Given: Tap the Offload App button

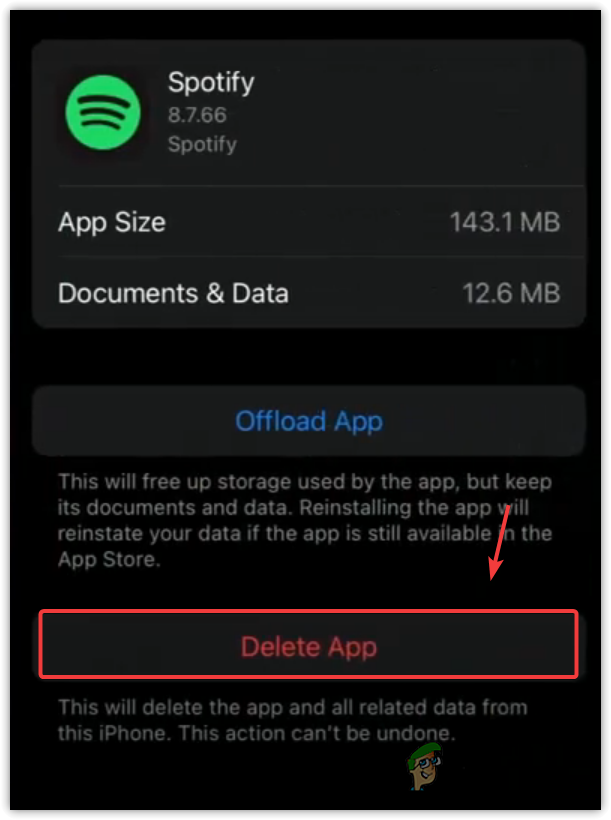Looking at the screenshot, I should pos(309,421).
